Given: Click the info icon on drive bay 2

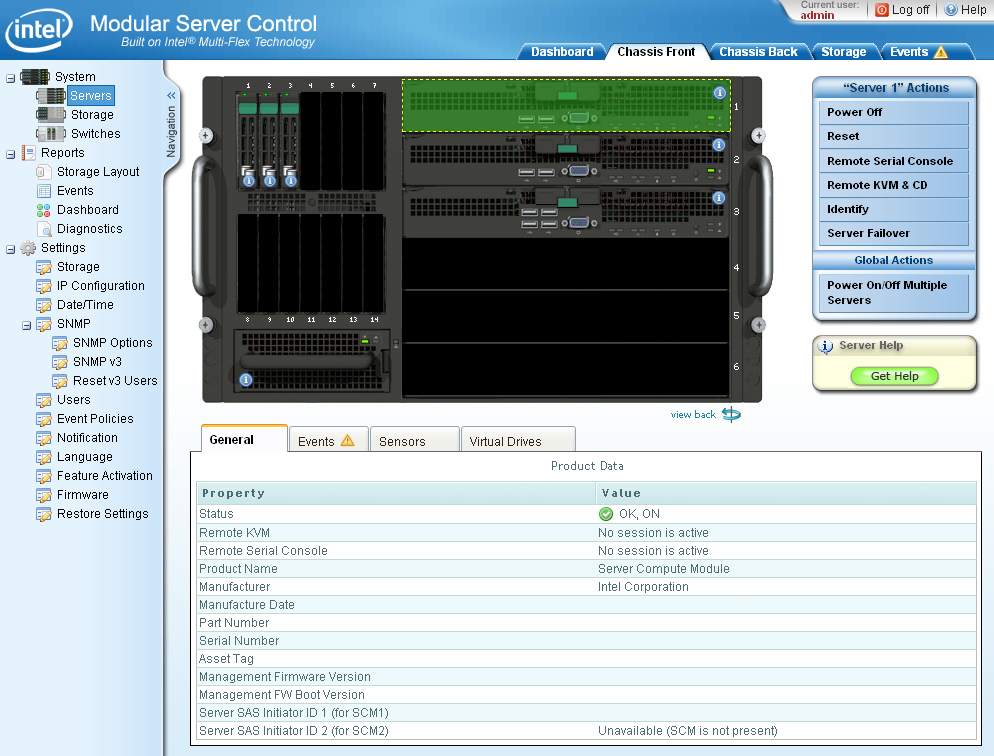Looking at the screenshot, I should click(269, 181).
